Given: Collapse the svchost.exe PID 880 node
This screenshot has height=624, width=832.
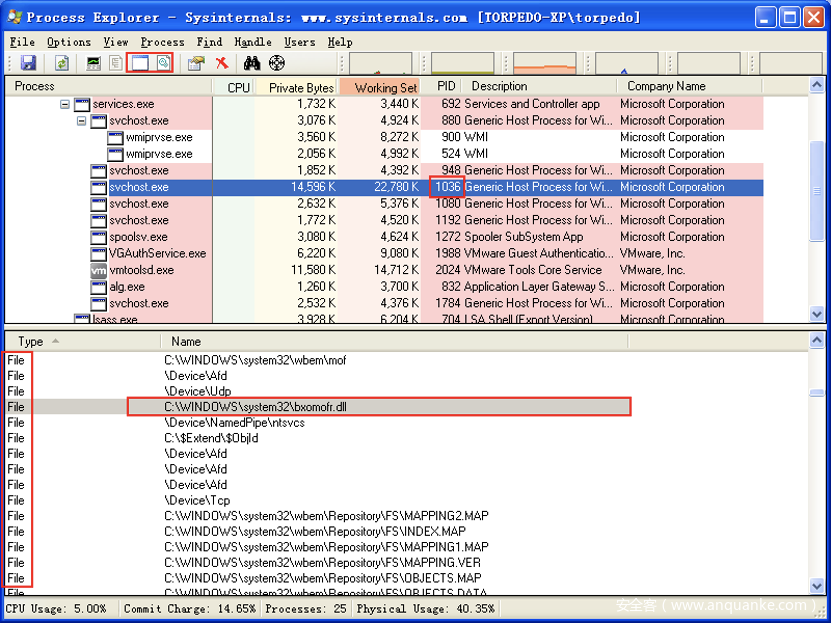Looking at the screenshot, I should (81, 120).
